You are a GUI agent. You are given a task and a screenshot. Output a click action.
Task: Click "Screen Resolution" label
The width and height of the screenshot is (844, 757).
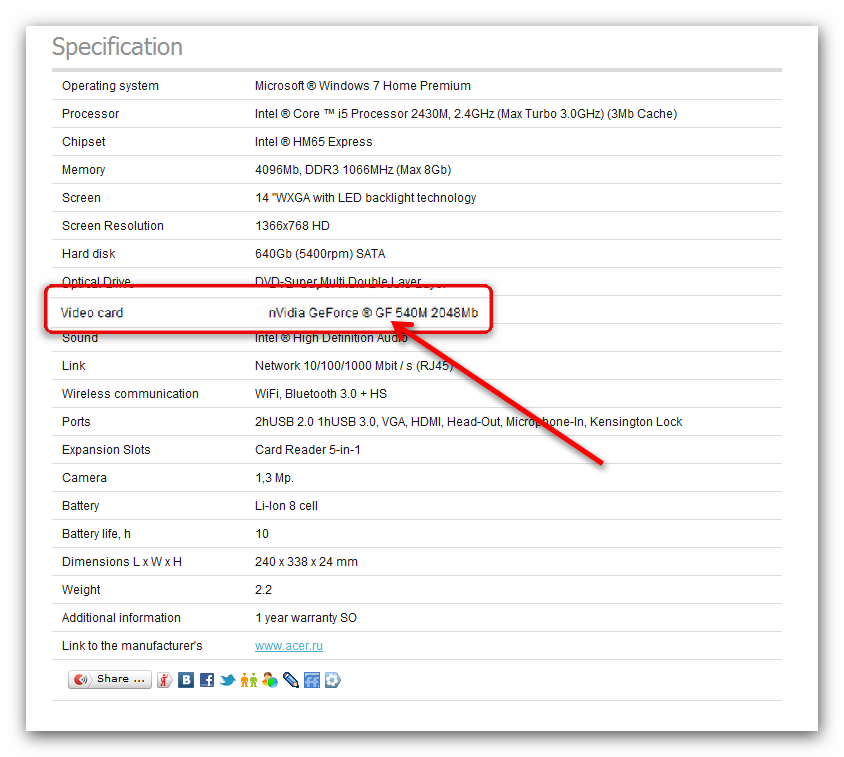112,226
